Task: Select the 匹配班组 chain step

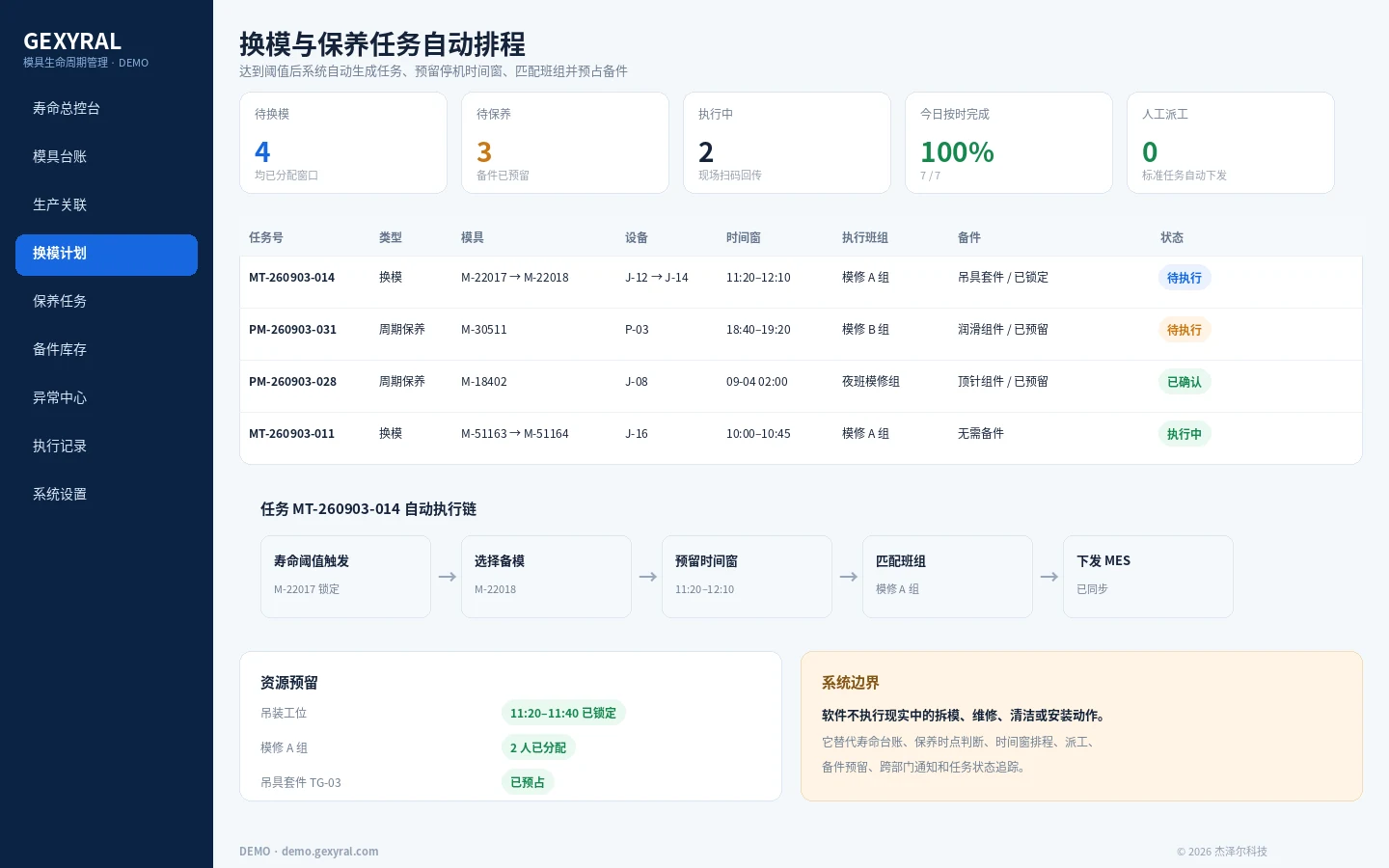Action: pyautogui.click(x=947, y=577)
